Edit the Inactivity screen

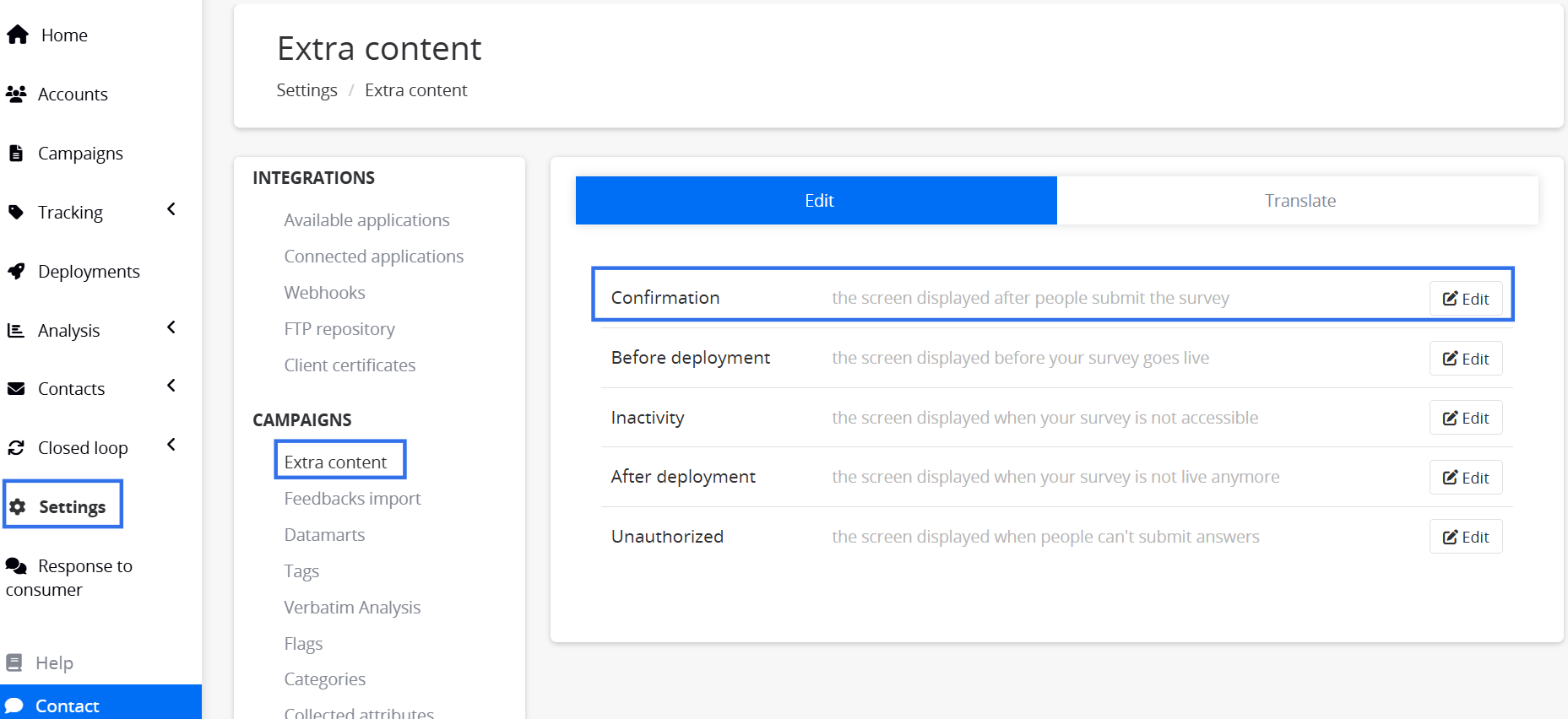(1465, 418)
